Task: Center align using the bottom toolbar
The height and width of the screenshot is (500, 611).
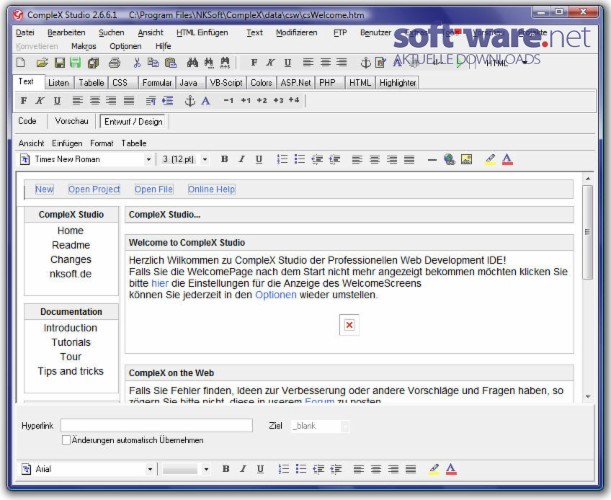Action: tap(376, 469)
